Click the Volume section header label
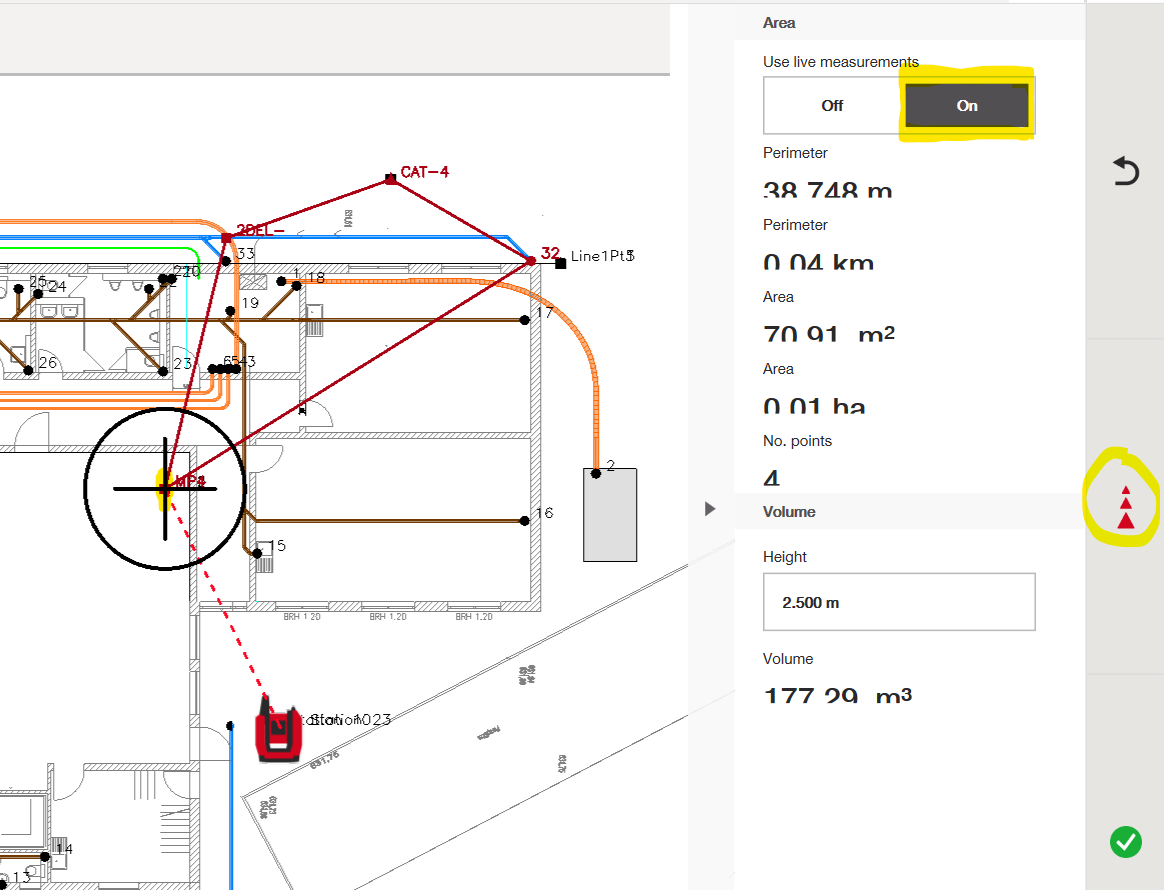Screen dimensions: 1164x890 click(x=789, y=512)
